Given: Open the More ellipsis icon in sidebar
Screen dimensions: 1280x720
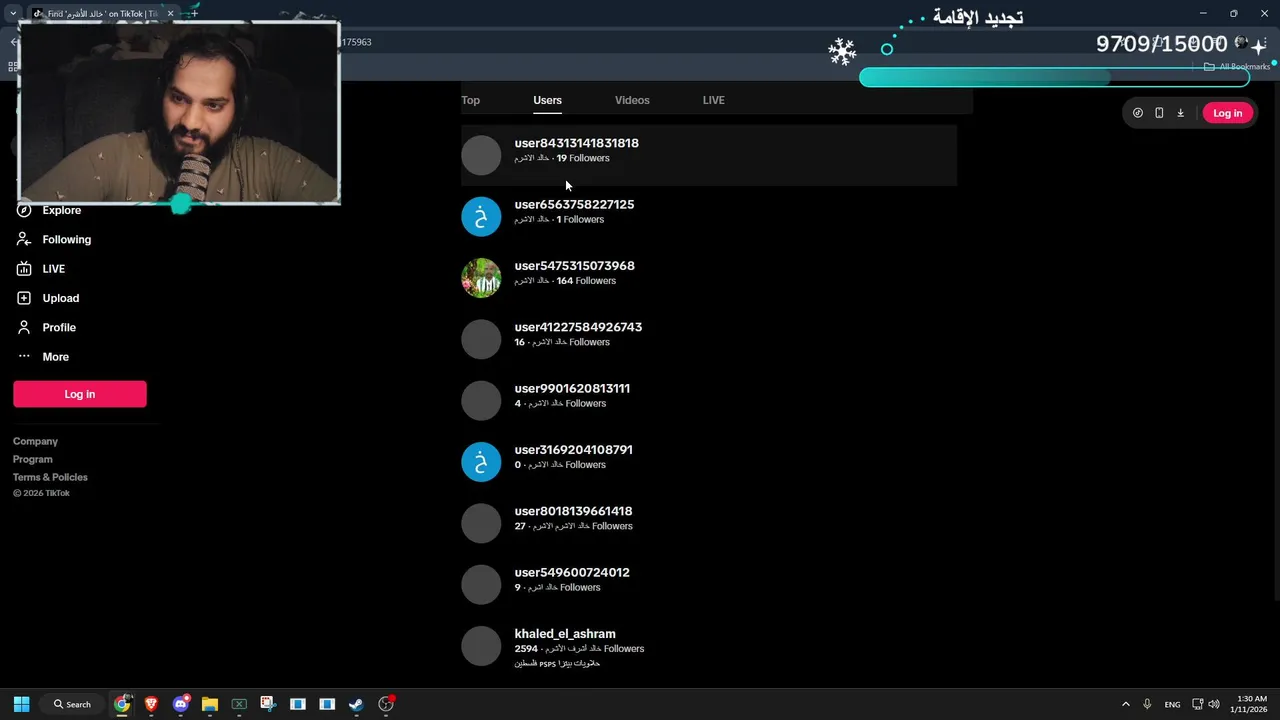Looking at the screenshot, I should (x=24, y=356).
